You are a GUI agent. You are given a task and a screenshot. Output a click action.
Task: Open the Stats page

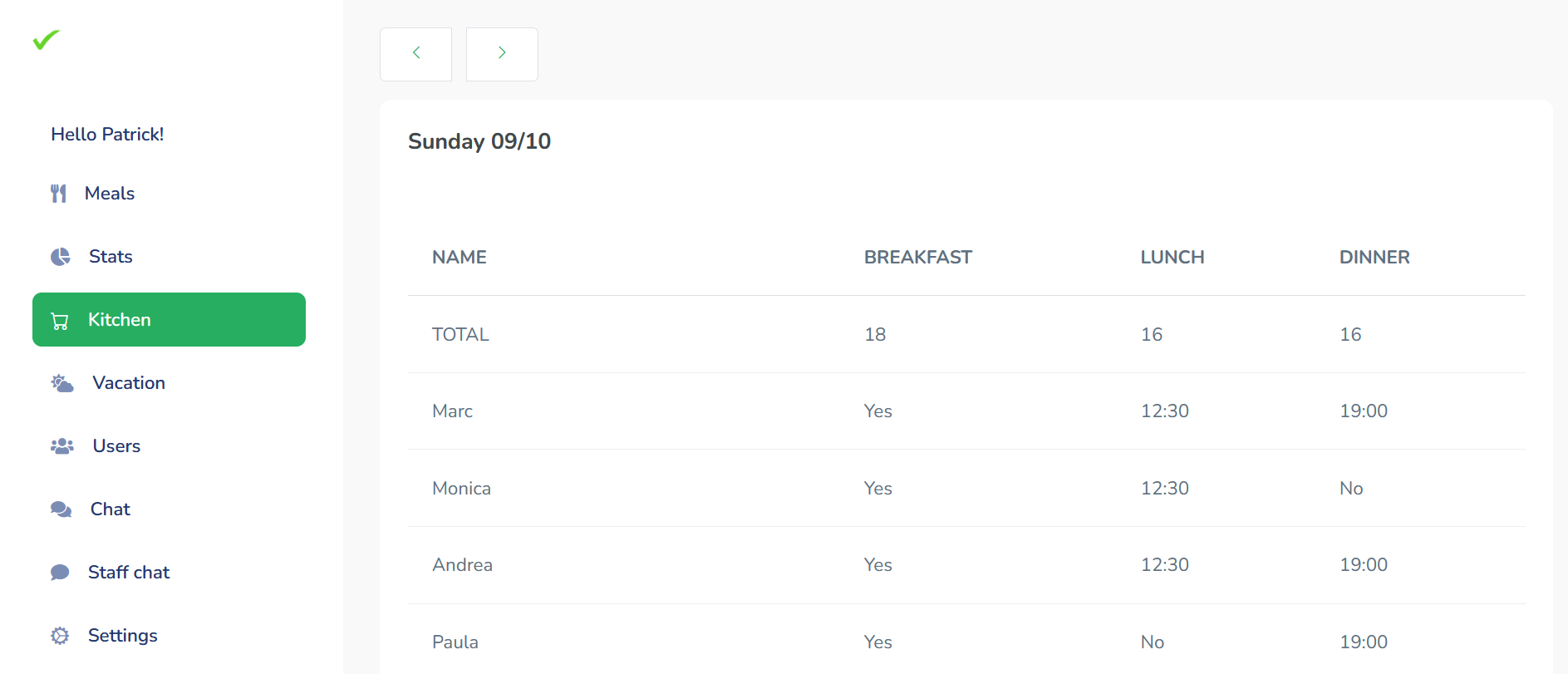pyautogui.click(x=111, y=257)
